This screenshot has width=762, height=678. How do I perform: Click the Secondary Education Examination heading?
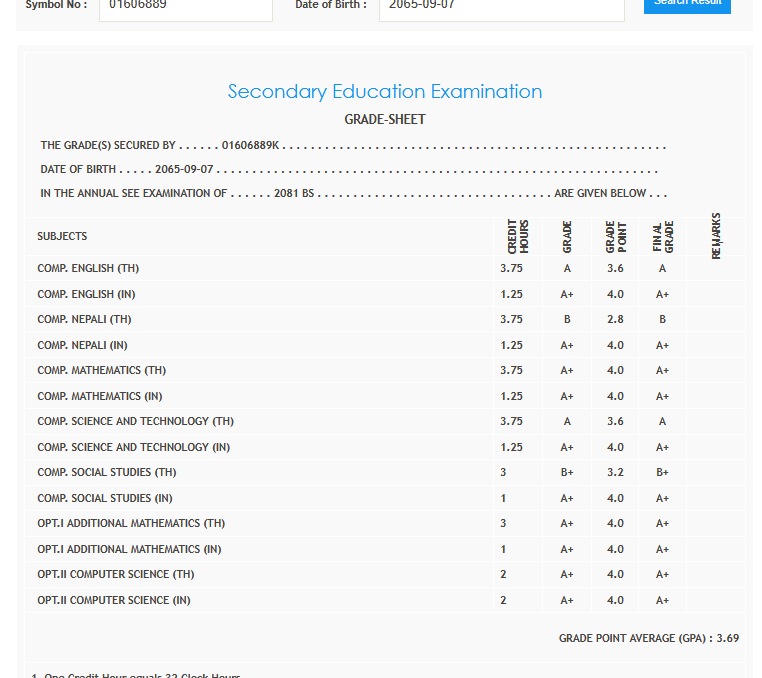pos(385,92)
